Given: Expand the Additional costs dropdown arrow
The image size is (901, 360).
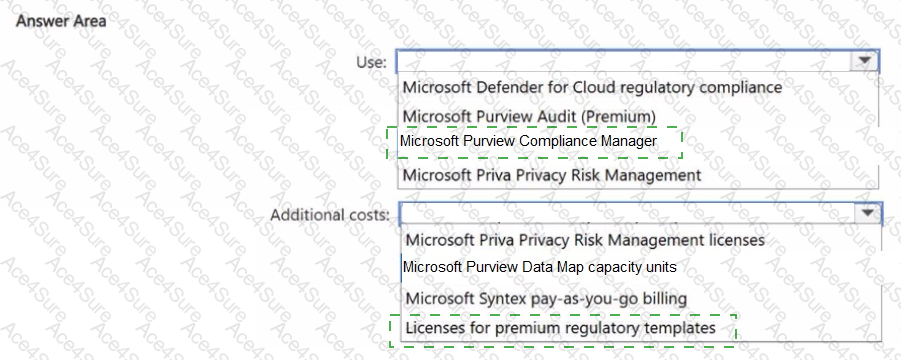Looking at the screenshot, I should click(x=868, y=214).
